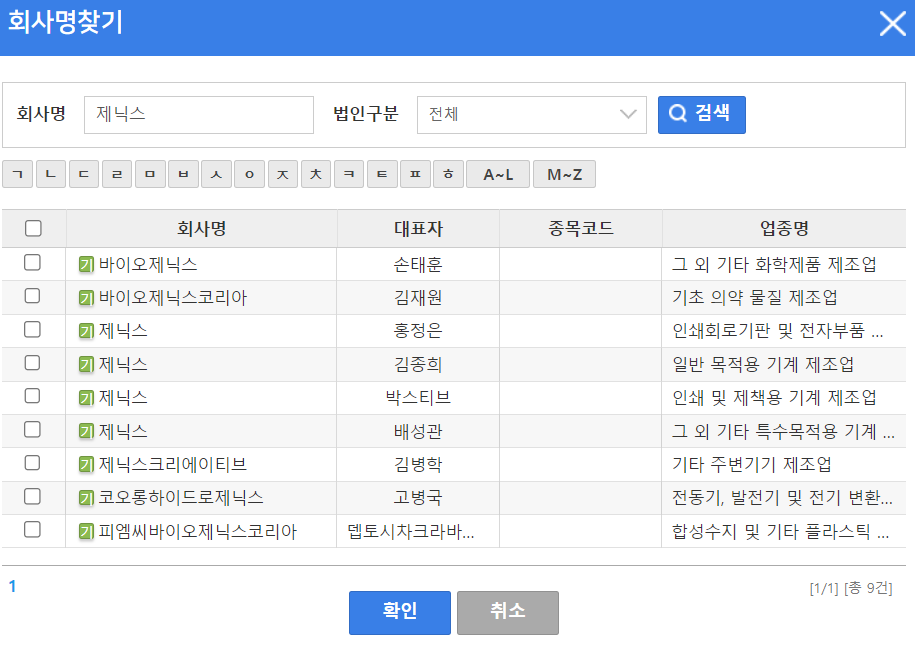The height and width of the screenshot is (646, 915).
Task: Select company name 바이오제닉스코리아
Action: tap(173, 298)
